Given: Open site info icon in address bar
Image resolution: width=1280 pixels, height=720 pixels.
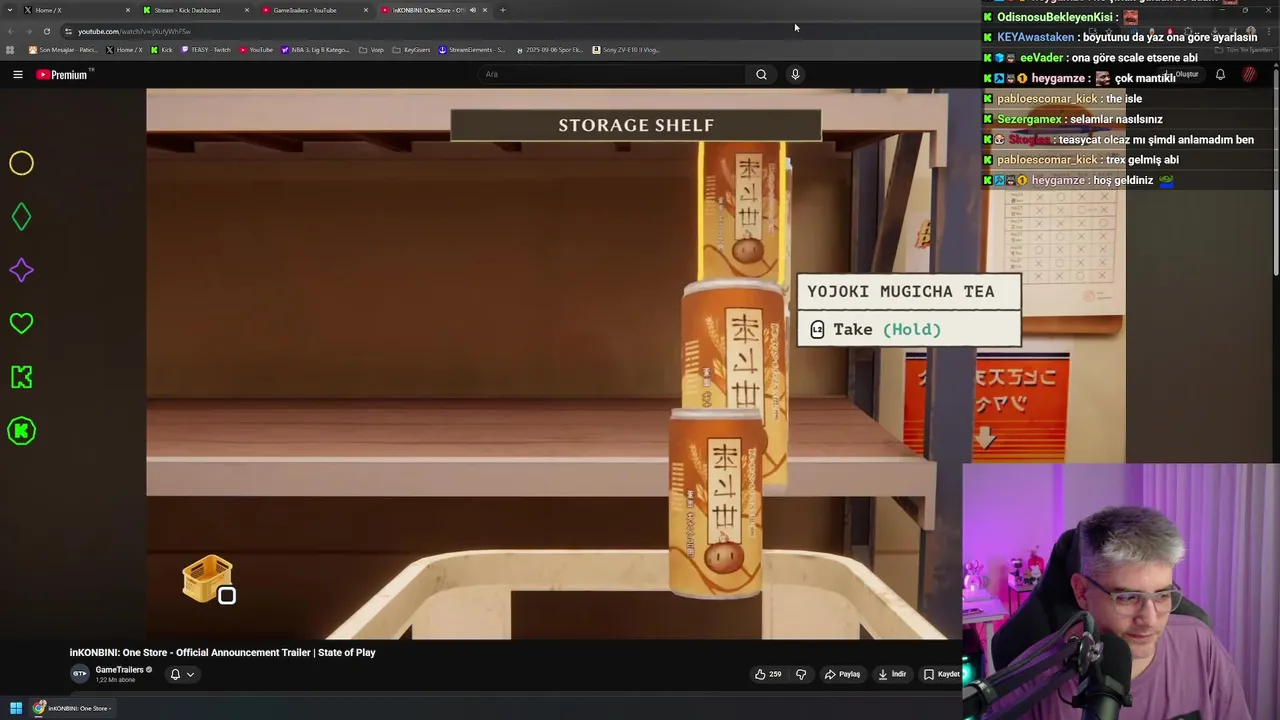Looking at the screenshot, I should pyautogui.click(x=68, y=31).
